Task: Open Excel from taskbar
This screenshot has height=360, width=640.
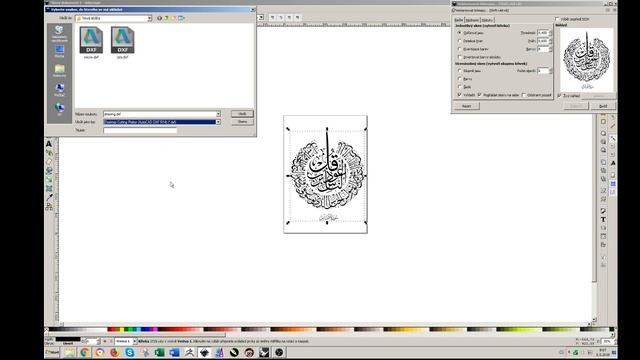Action: (x=160, y=352)
